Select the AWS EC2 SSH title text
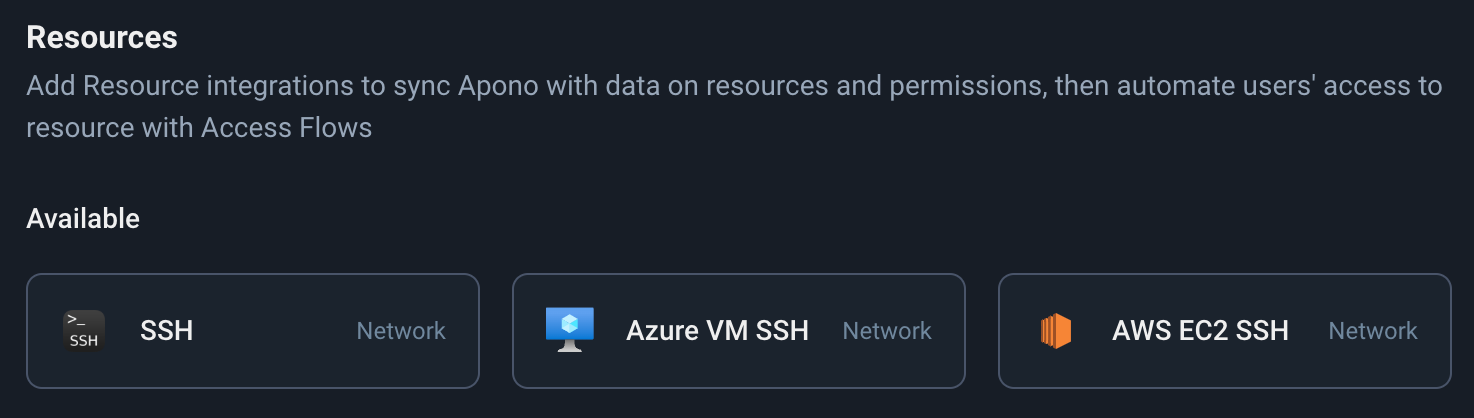This screenshot has height=418, width=1474. click(x=1200, y=331)
